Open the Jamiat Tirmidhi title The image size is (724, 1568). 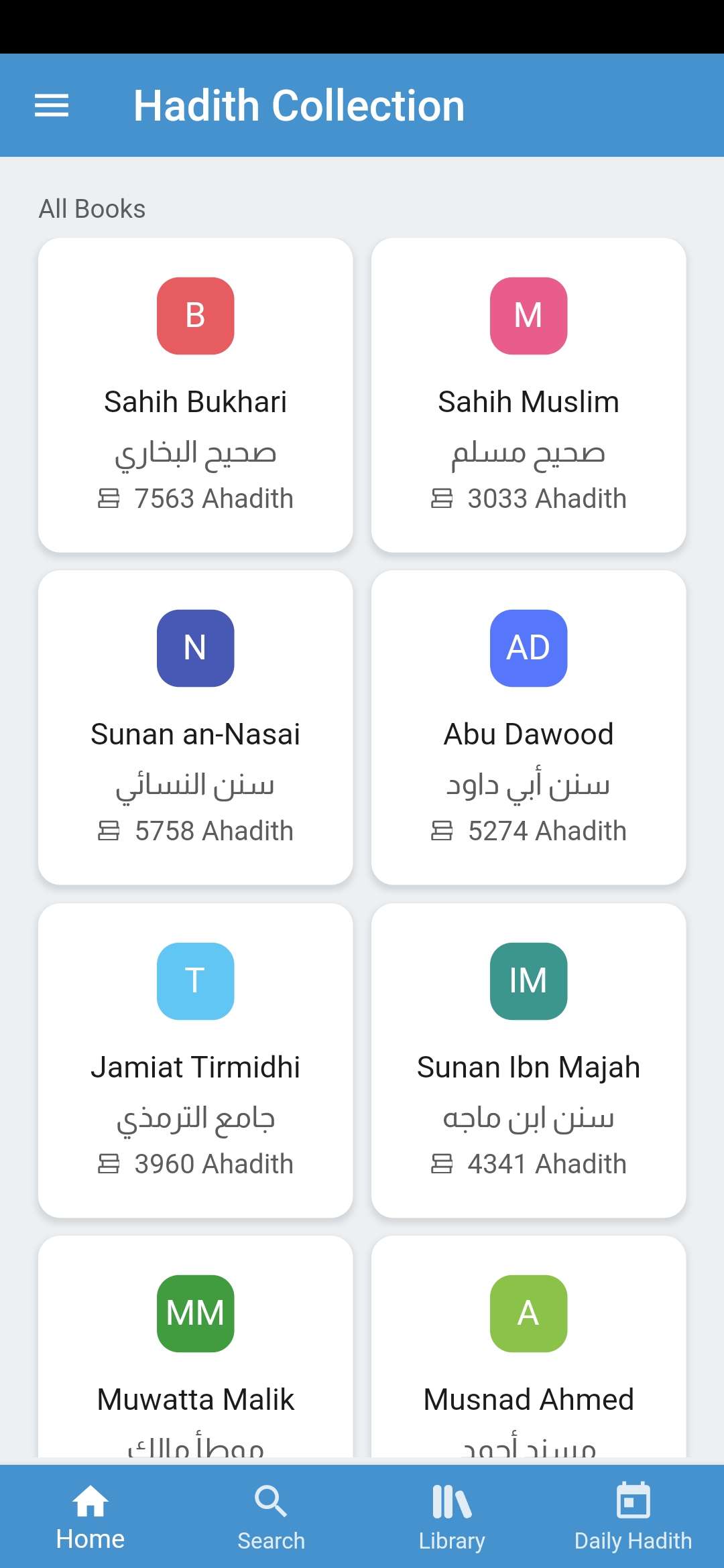[x=195, y=1067]
